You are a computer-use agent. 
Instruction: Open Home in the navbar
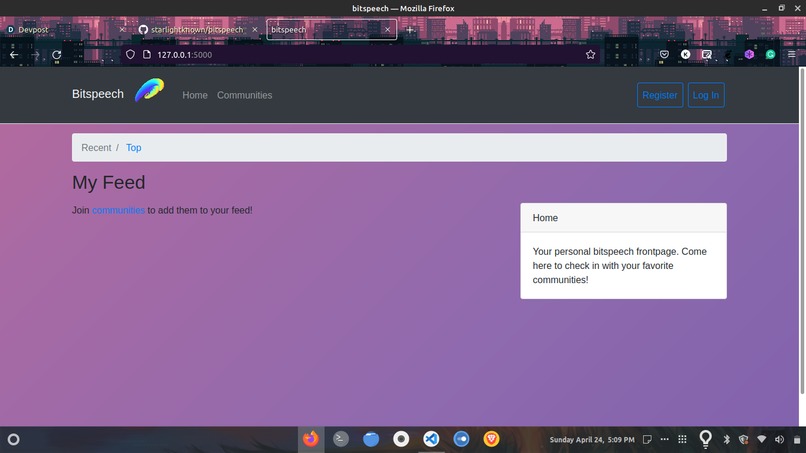coord(195,95)
